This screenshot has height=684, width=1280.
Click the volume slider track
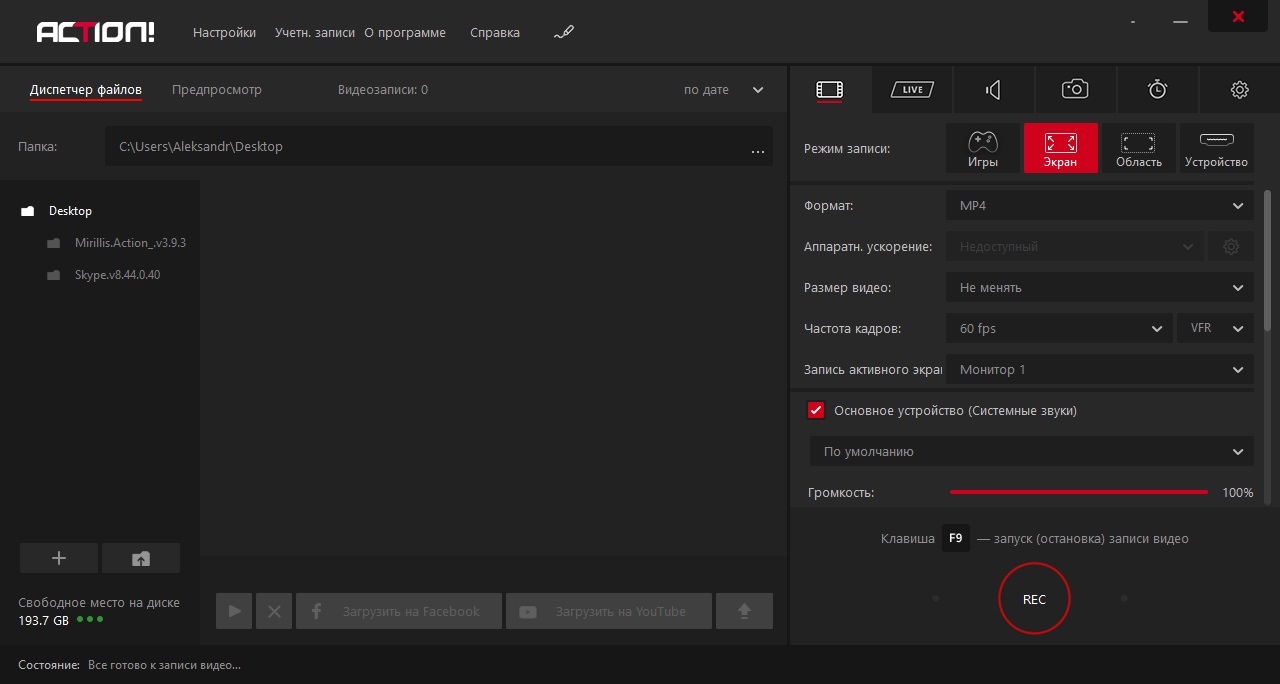(1078, 492)
